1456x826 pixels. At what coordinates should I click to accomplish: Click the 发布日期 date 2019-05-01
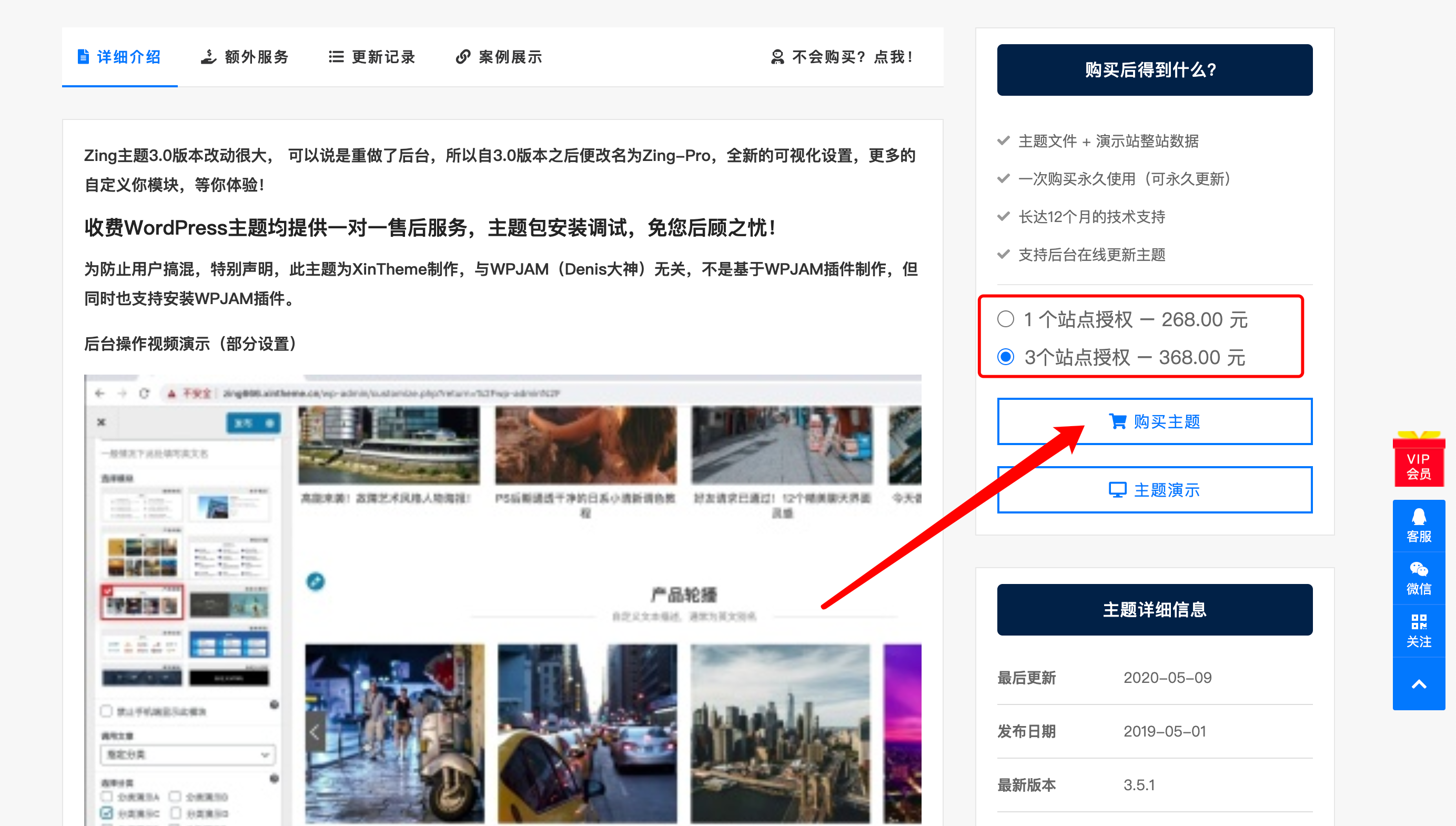point(1165,731)
